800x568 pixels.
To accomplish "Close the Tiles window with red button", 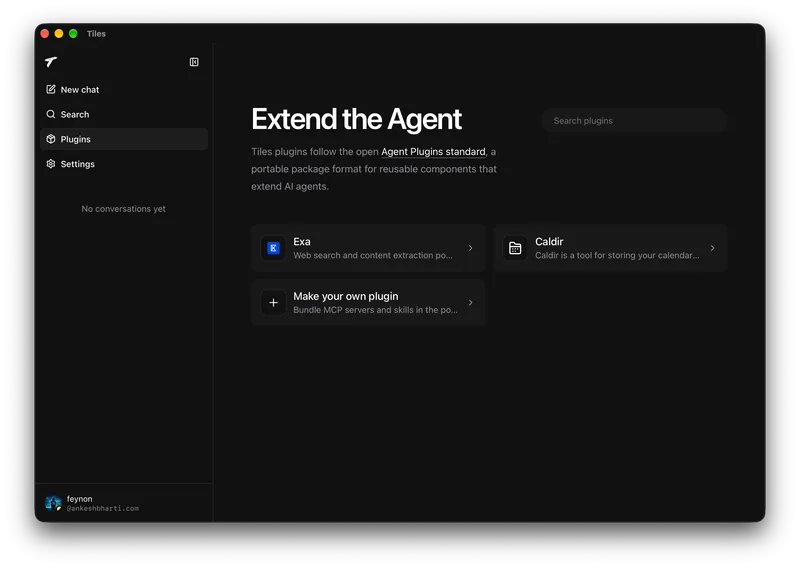I will pyautogui.click(x=44, y=34).
